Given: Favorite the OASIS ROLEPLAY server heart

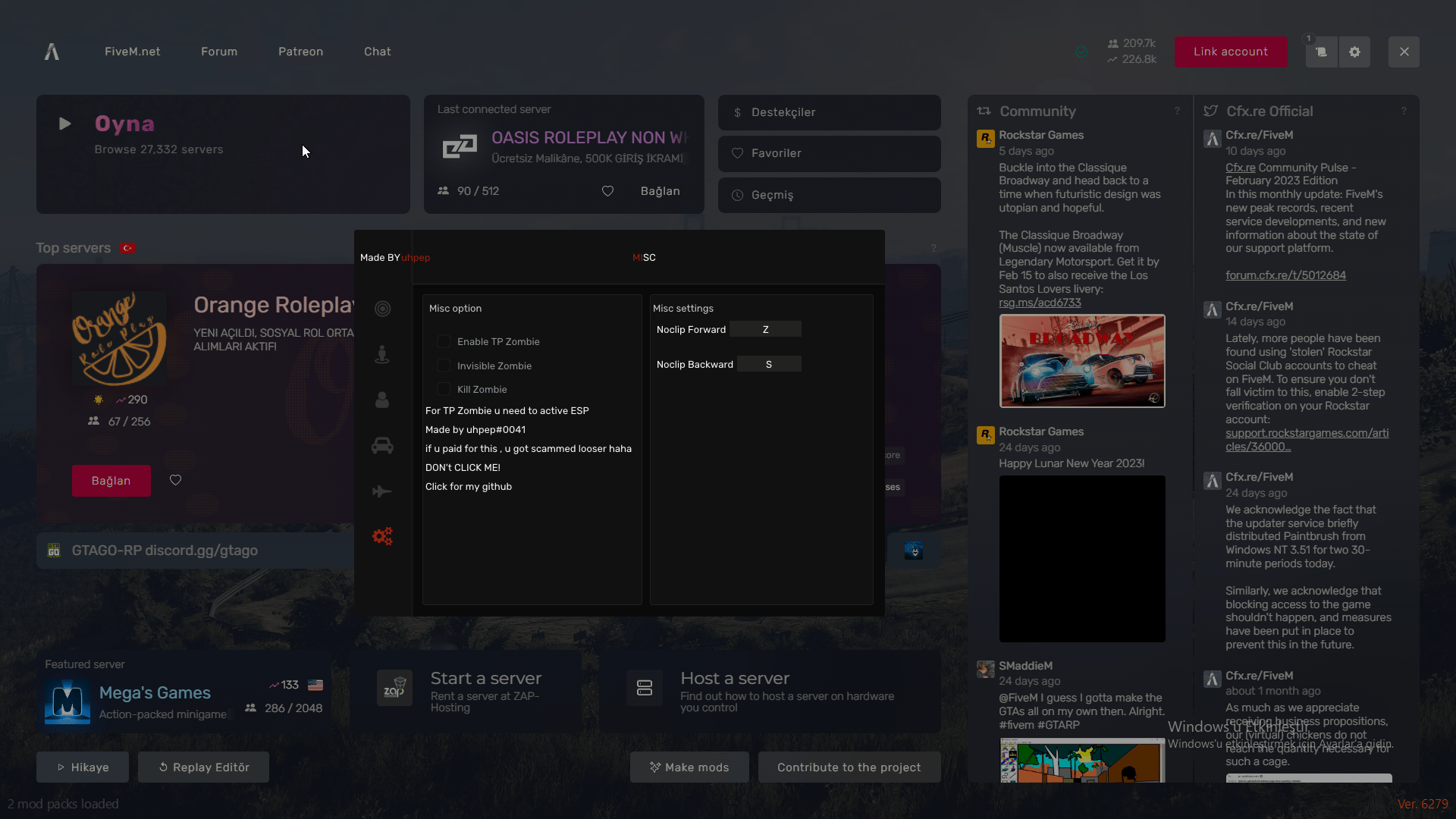Looking at the screenshot, I should pos(607,191).
